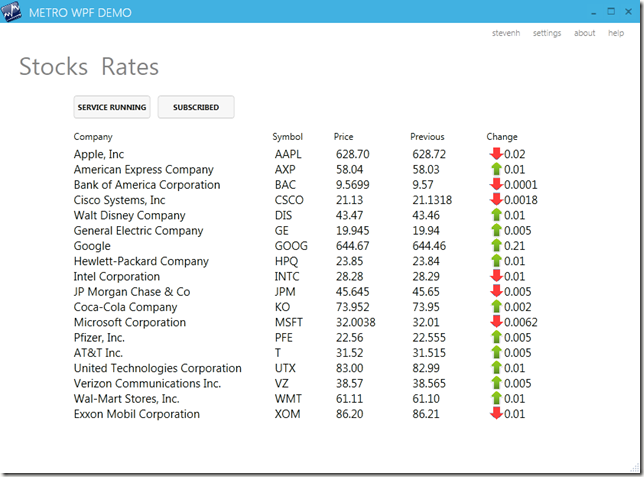Select United Technologies Corporation name
The image size is (644, 477).
[x=158, y=368]
